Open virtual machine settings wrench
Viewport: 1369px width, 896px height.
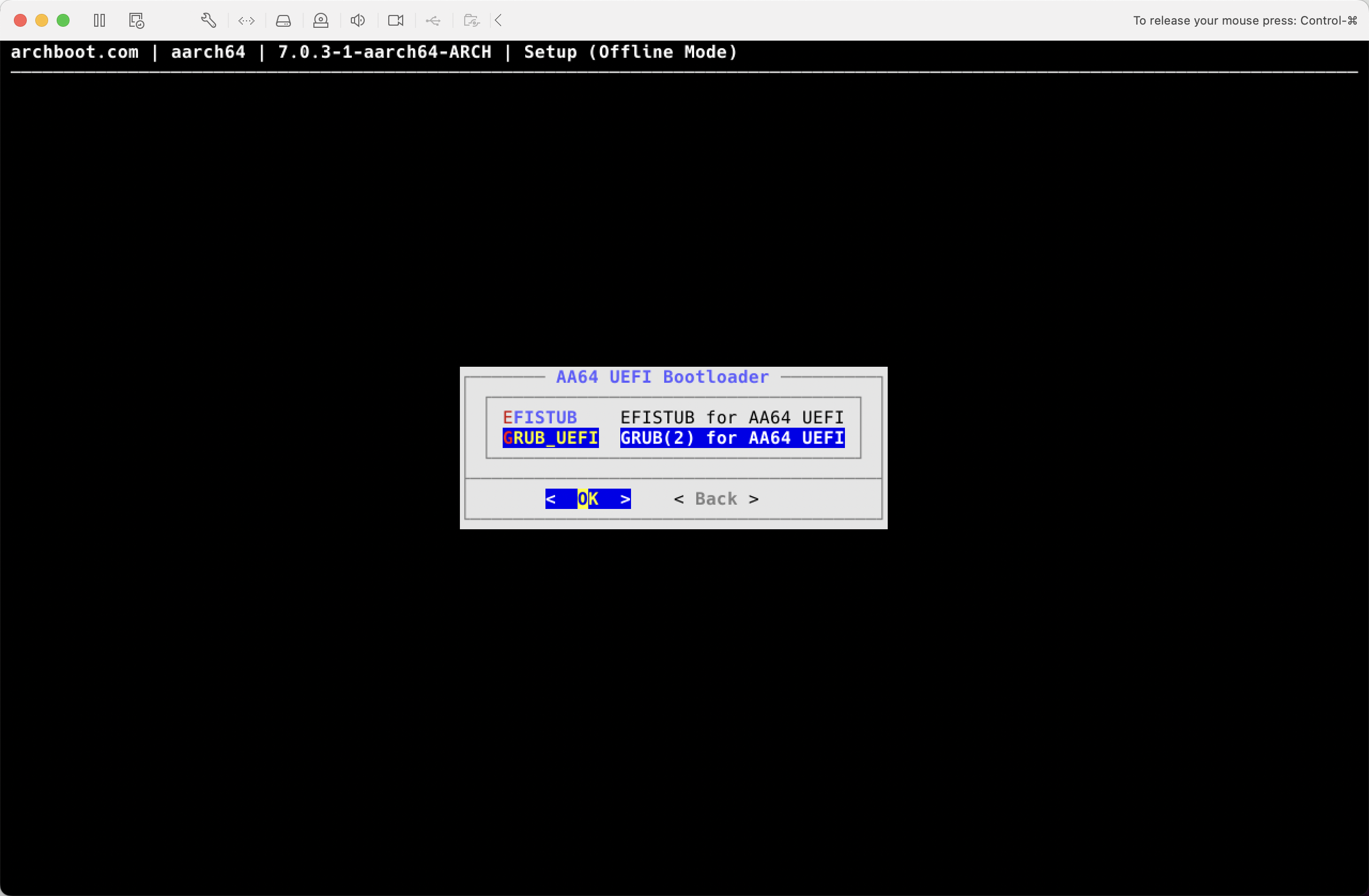click(209, 21)
